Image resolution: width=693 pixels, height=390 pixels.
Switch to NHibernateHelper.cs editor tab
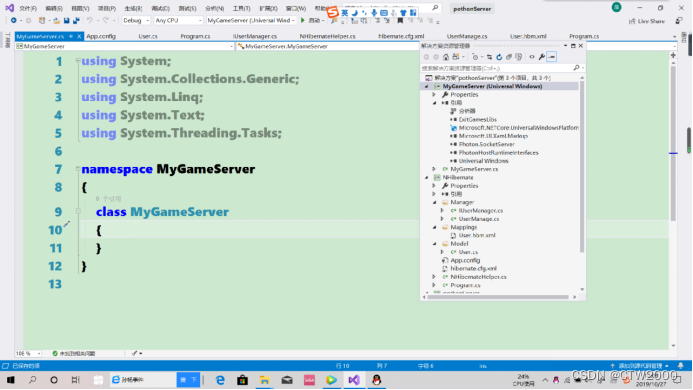tap(327, 36)
